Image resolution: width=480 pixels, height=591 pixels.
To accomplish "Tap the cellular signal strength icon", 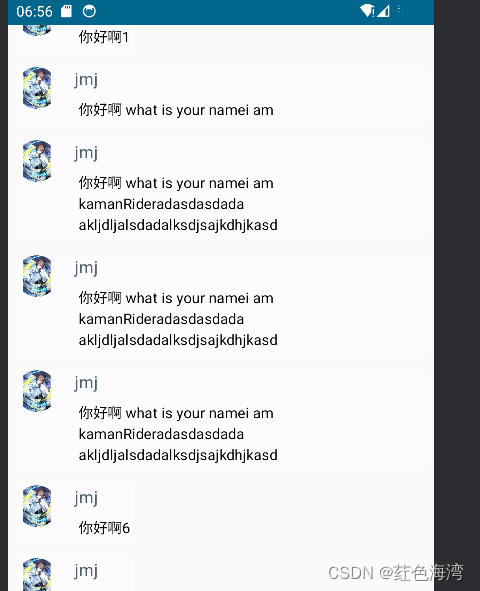I will (383, 11).
